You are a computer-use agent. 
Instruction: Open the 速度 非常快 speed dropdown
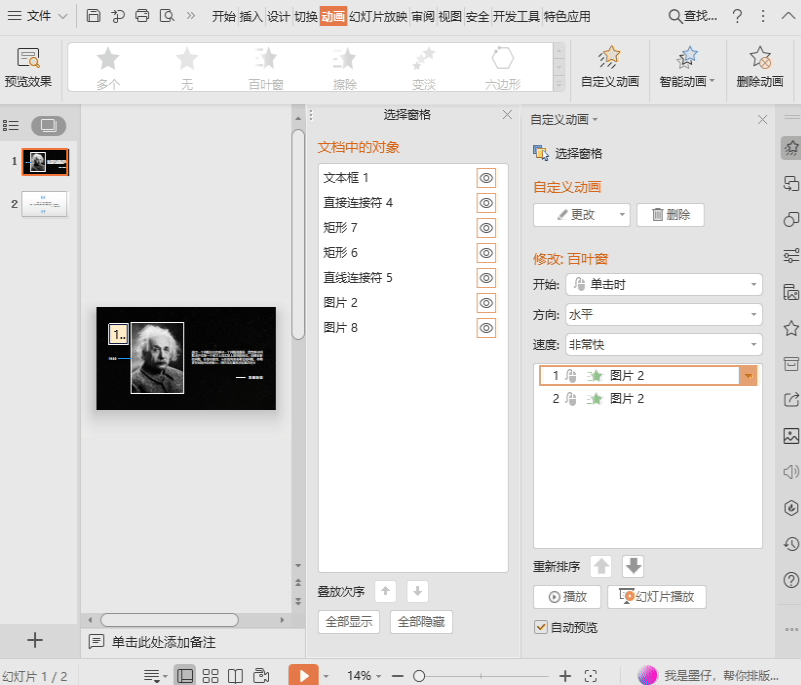(x=664, y=345)
